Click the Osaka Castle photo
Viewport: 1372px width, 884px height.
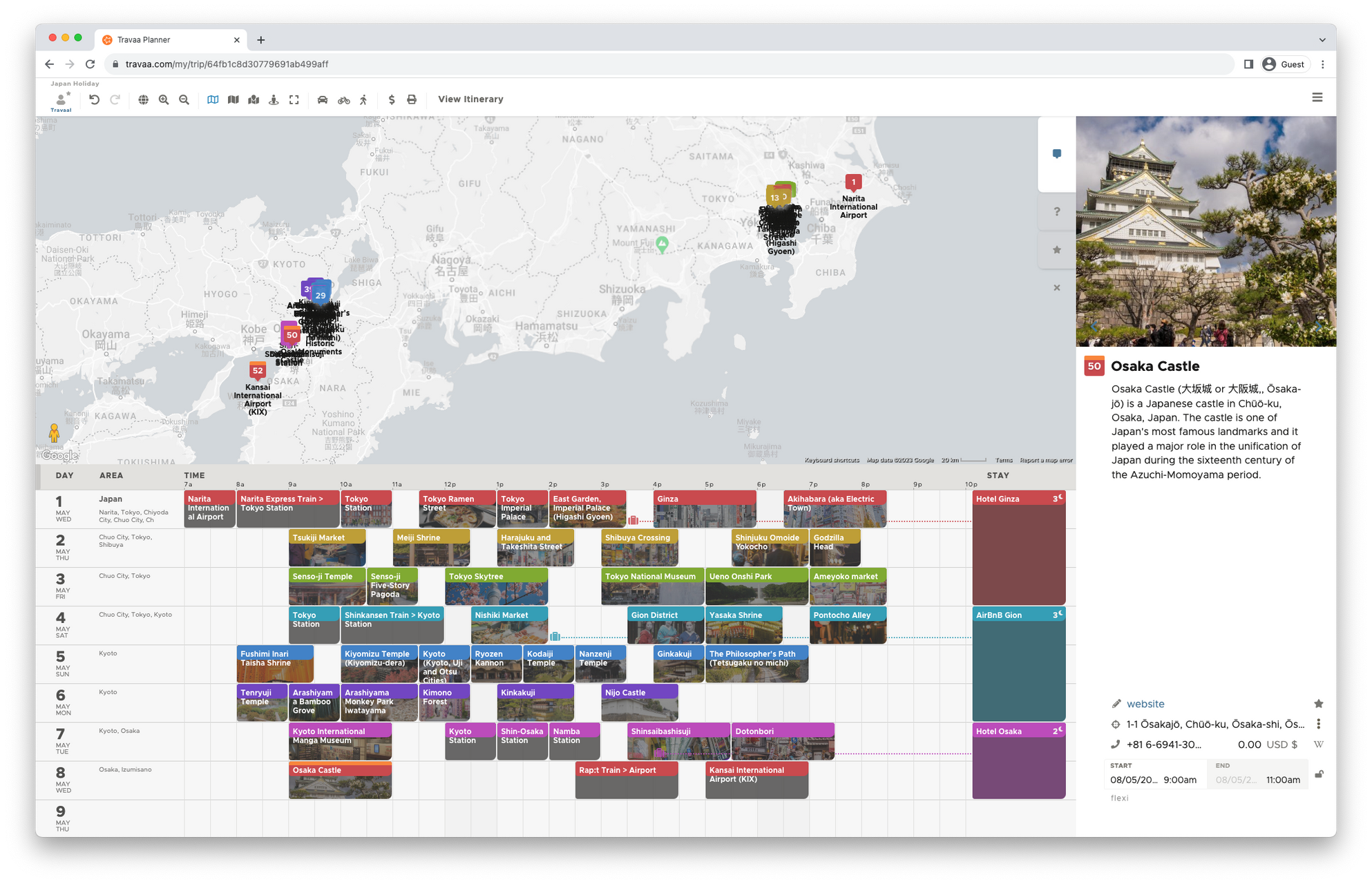(1206, 231)
